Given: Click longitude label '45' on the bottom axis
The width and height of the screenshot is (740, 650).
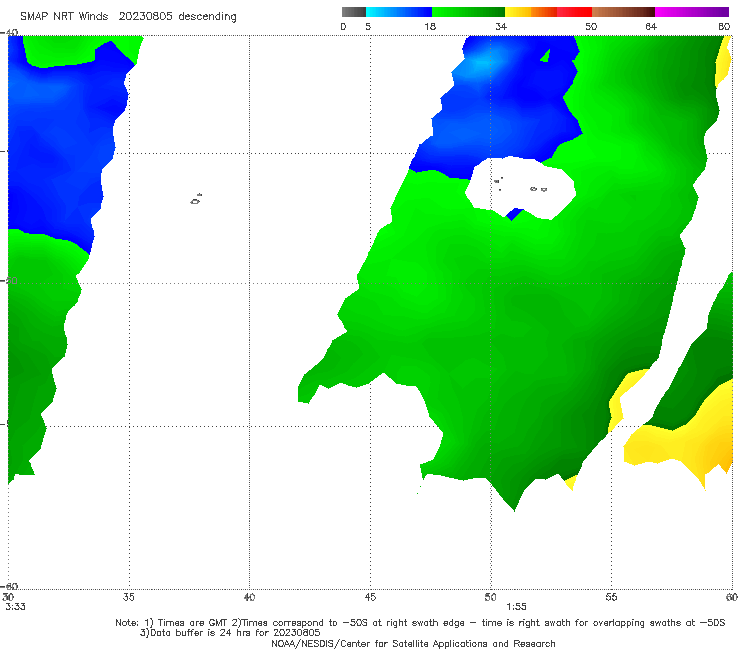Looking at the screenshot, I should click(x=370, y=597).
